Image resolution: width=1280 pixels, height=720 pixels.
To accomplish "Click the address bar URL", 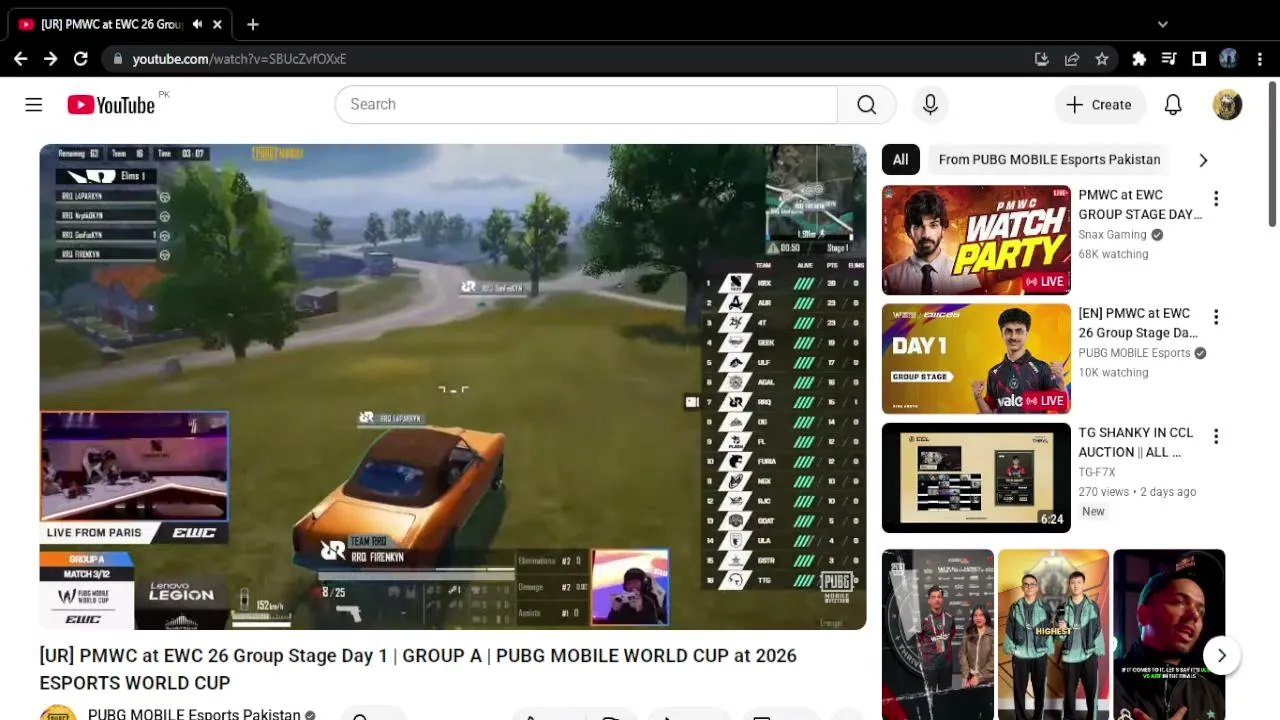I will coord(239,59).
